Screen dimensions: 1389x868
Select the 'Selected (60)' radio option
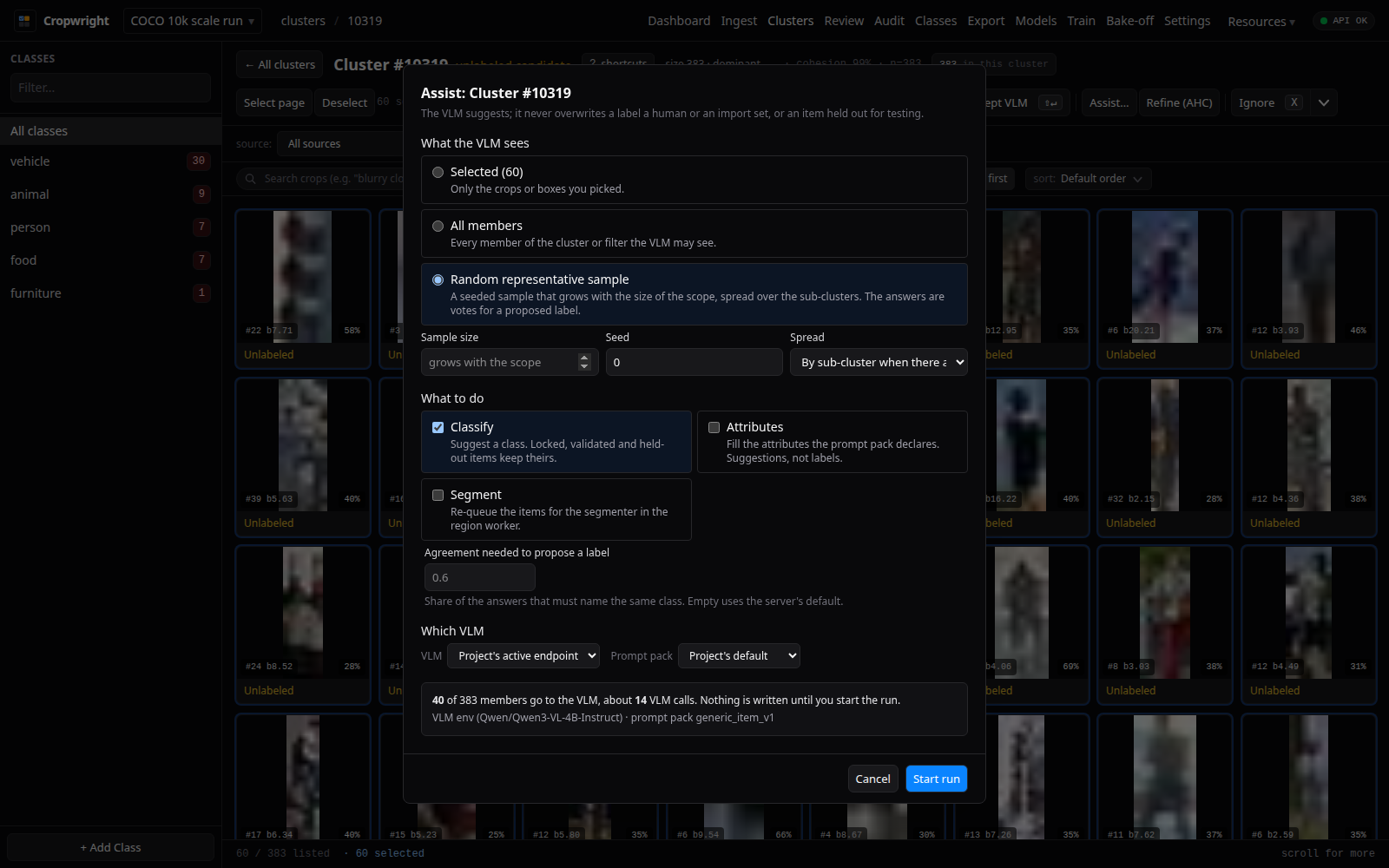438,172
